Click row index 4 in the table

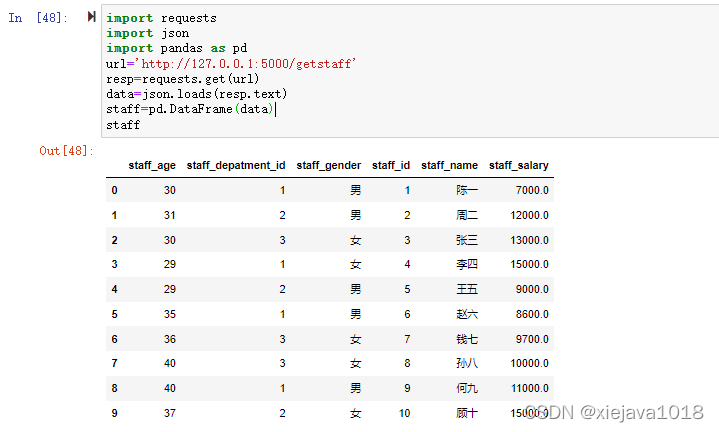coord(114,289)
